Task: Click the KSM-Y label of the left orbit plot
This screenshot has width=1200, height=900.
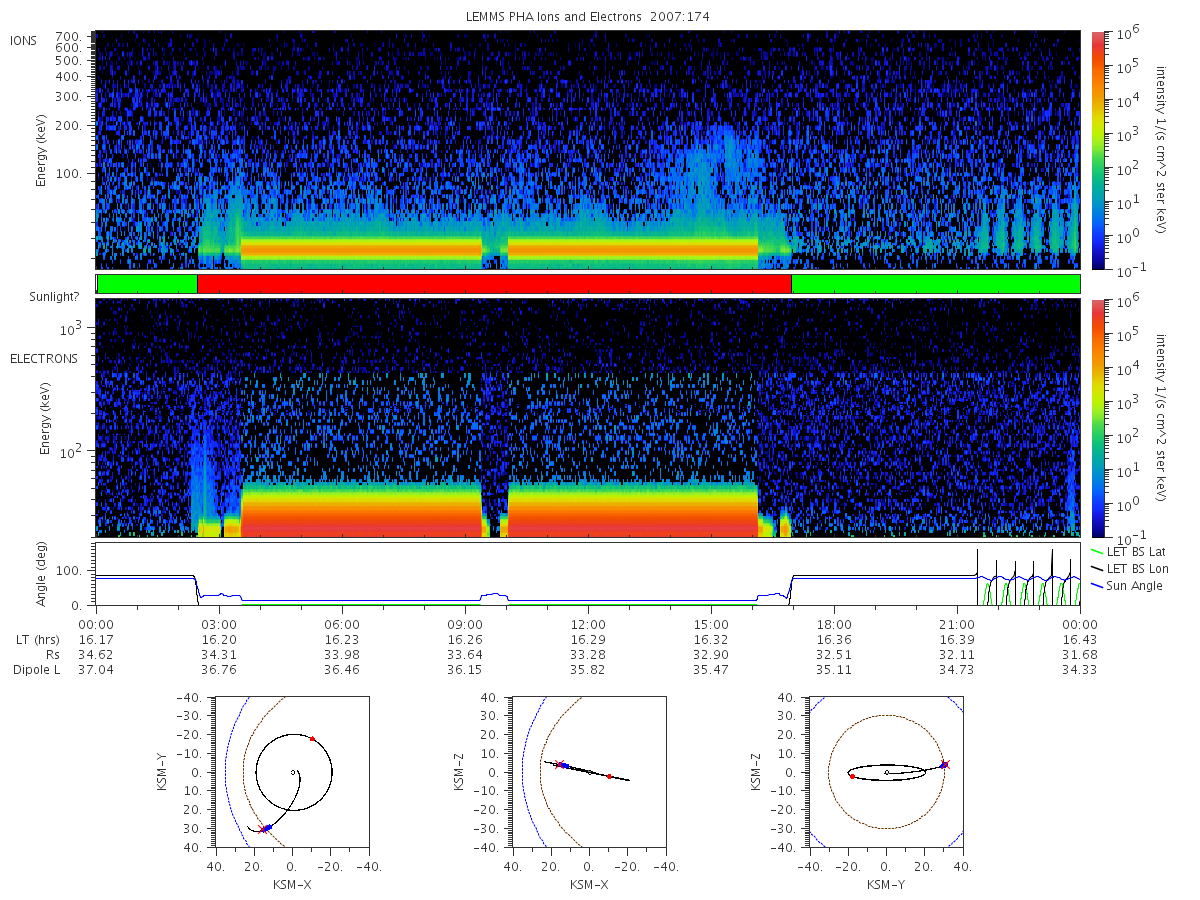Action: 162,772
